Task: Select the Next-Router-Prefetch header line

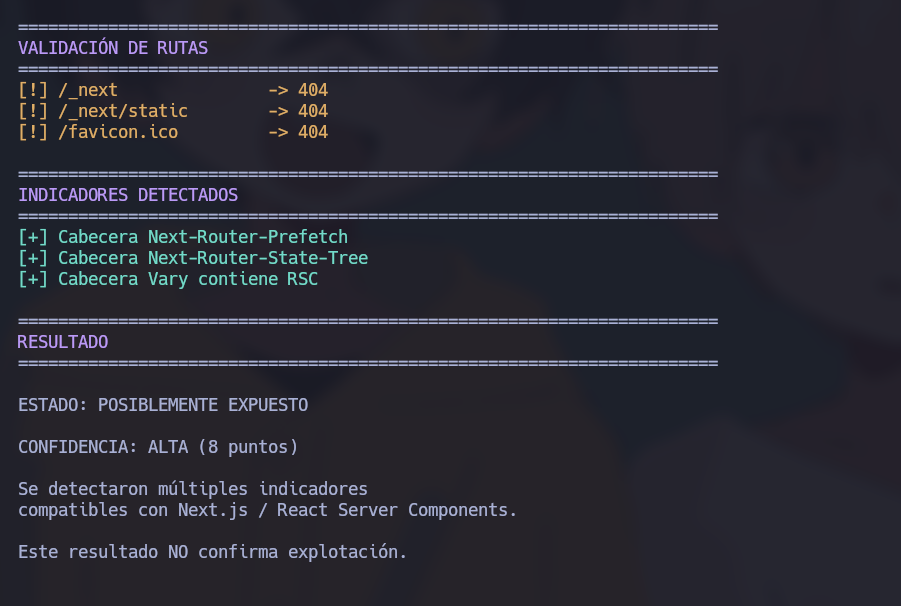Action: pos(183,237)
